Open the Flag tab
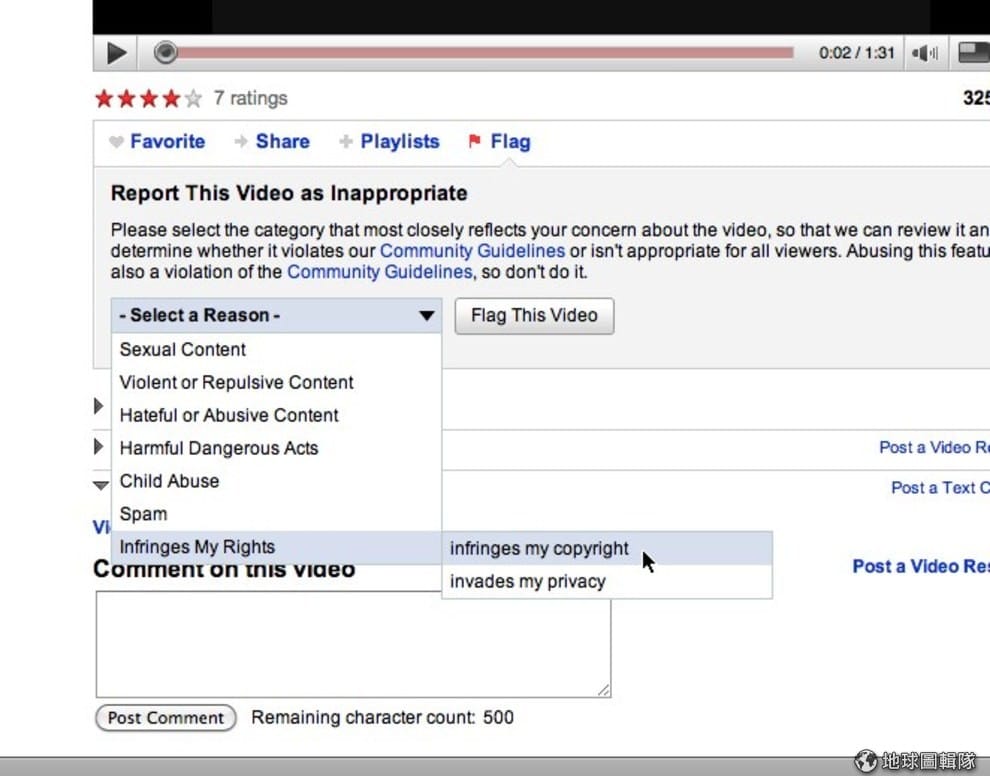The width and height of the screenshot is (990, 776). 510,142
